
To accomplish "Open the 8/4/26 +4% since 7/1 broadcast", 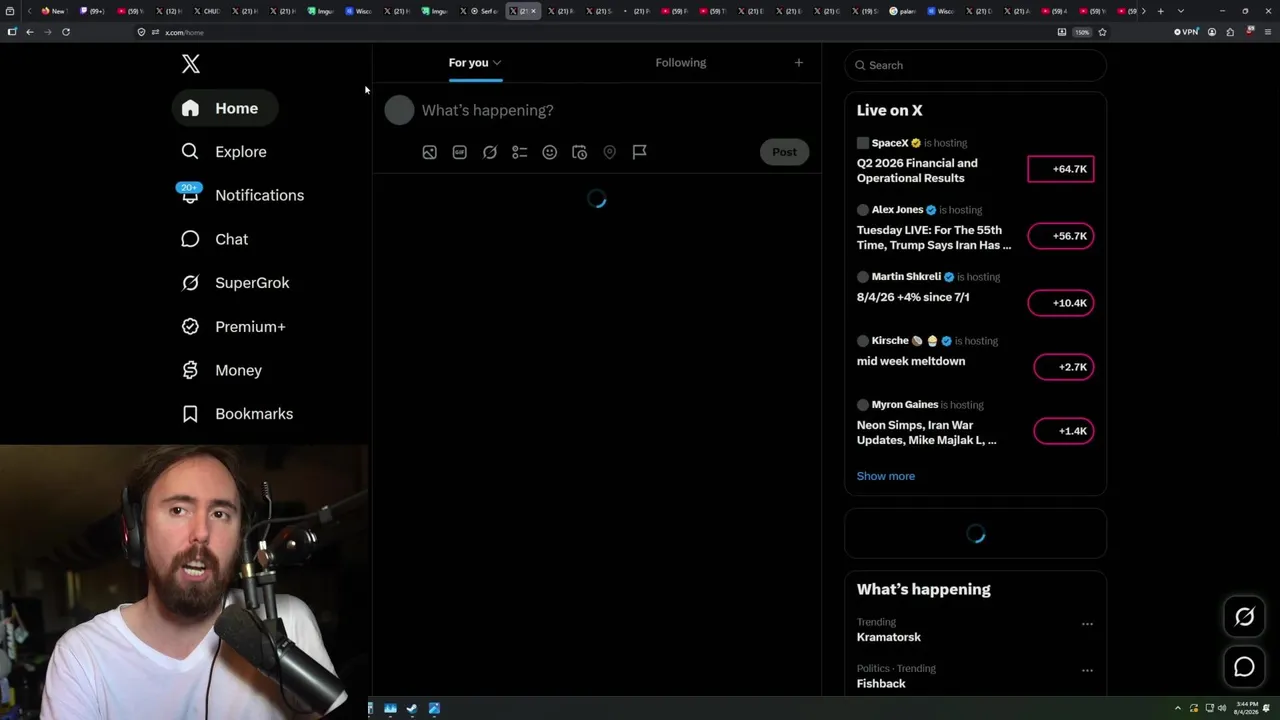I will tap(913, 297).
